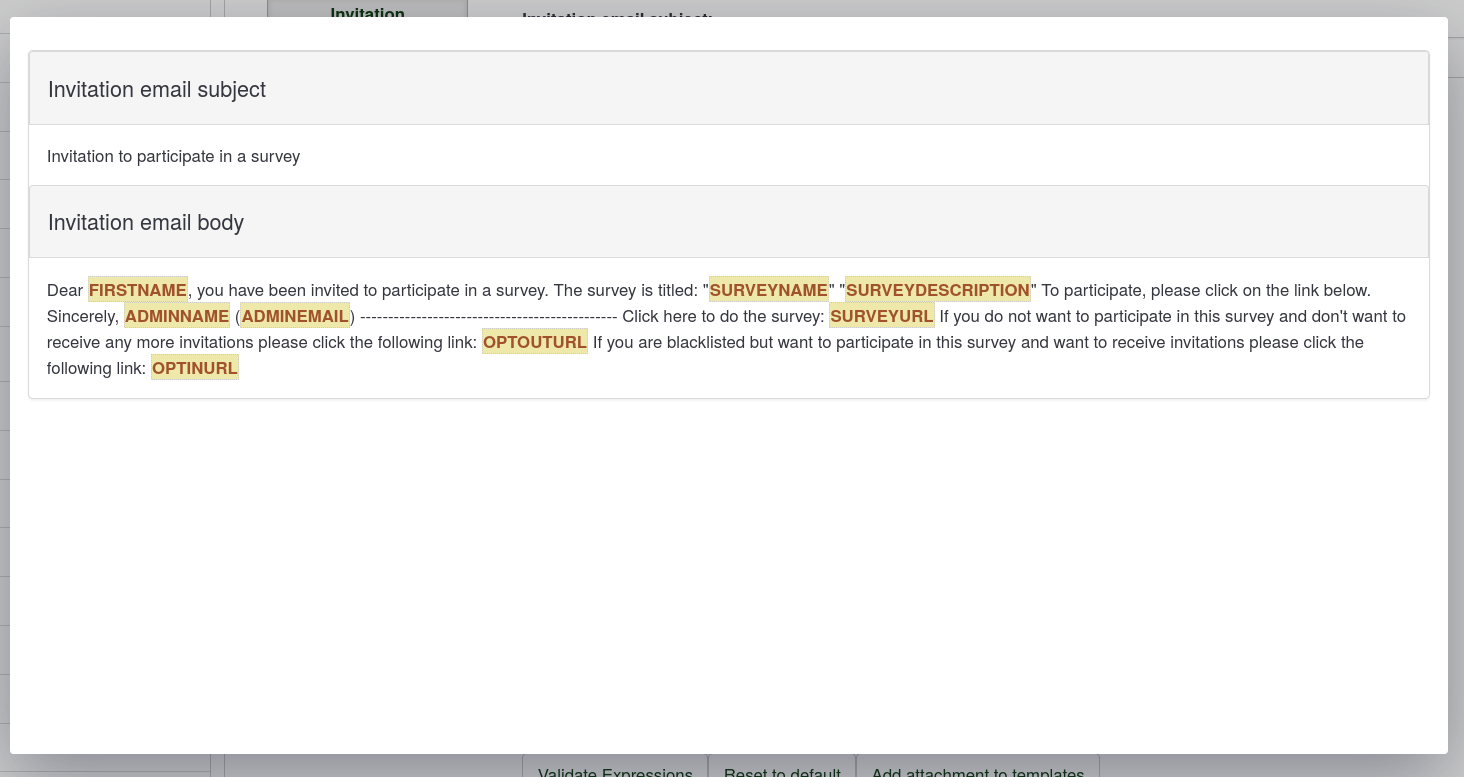
Task: Click the FIRSTNAME placeholder token
Action: coord(138,290)
